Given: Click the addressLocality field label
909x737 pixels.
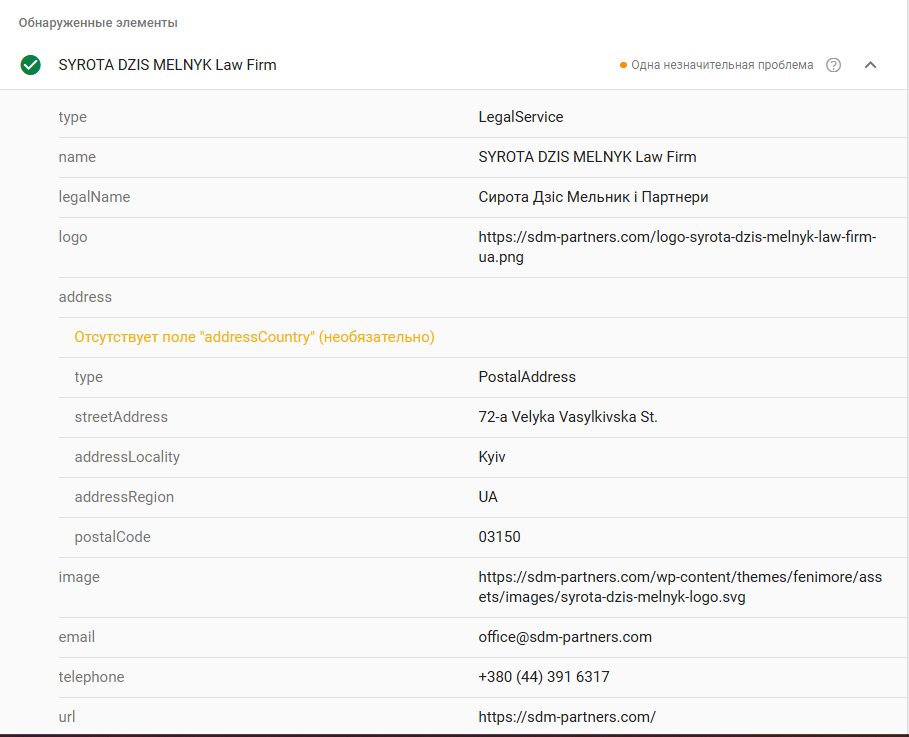Looking at the screenshot, I should pyautogui.click(x=127, y=457).
